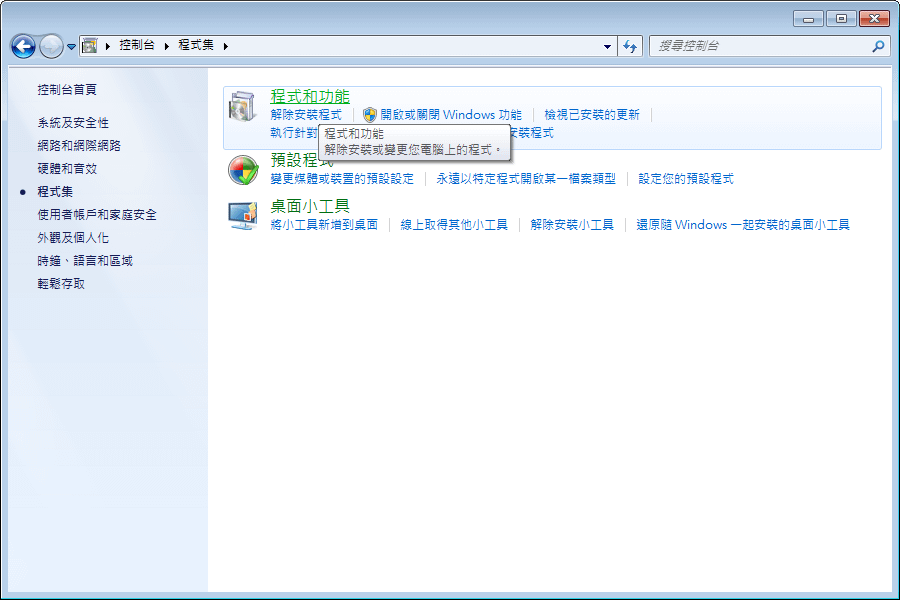Click the 桌面小工具 monitor icon
Screen dimensions: 900x600
click(x=243, y=216)
